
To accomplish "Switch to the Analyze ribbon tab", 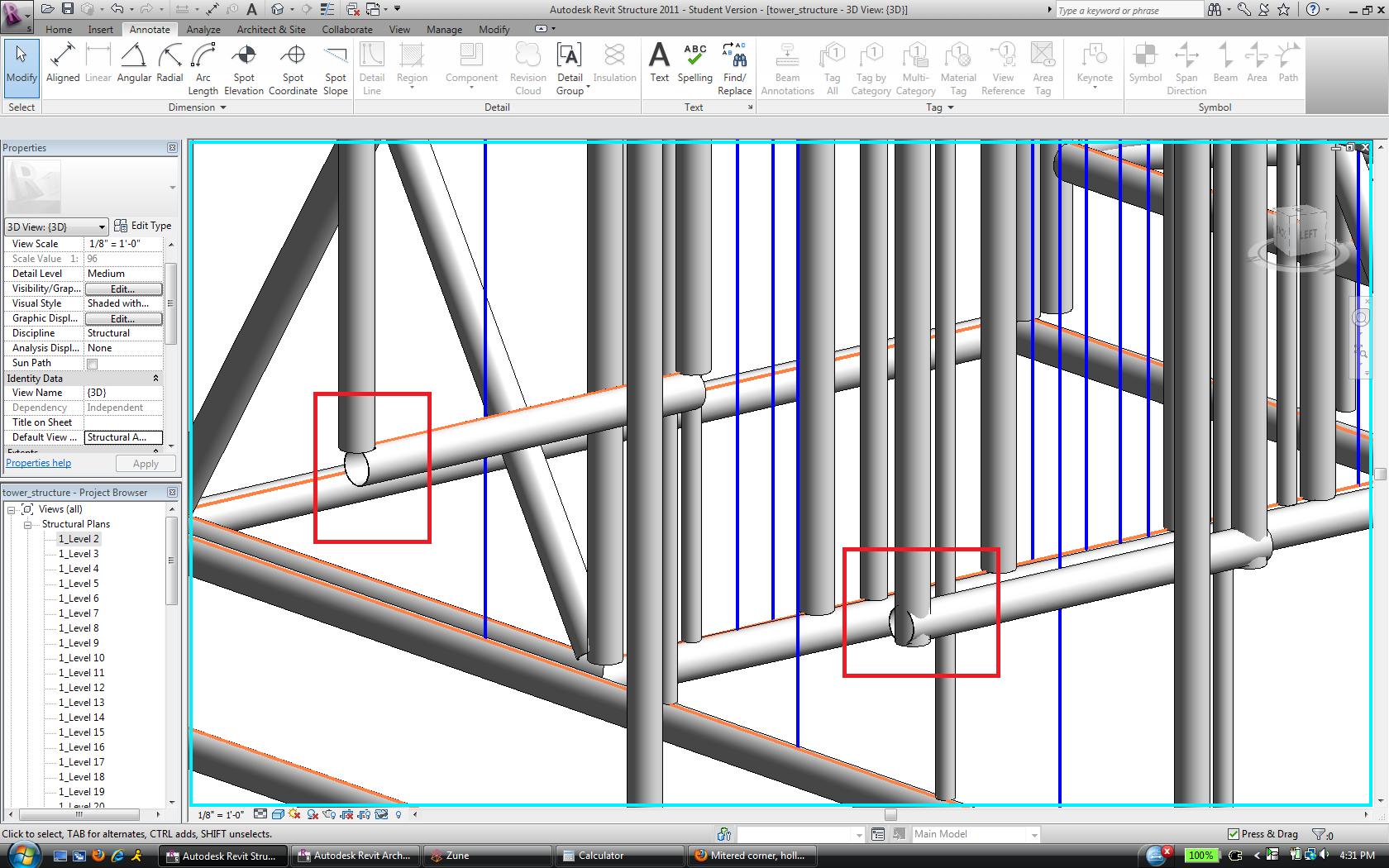I will tap(203, 29).
